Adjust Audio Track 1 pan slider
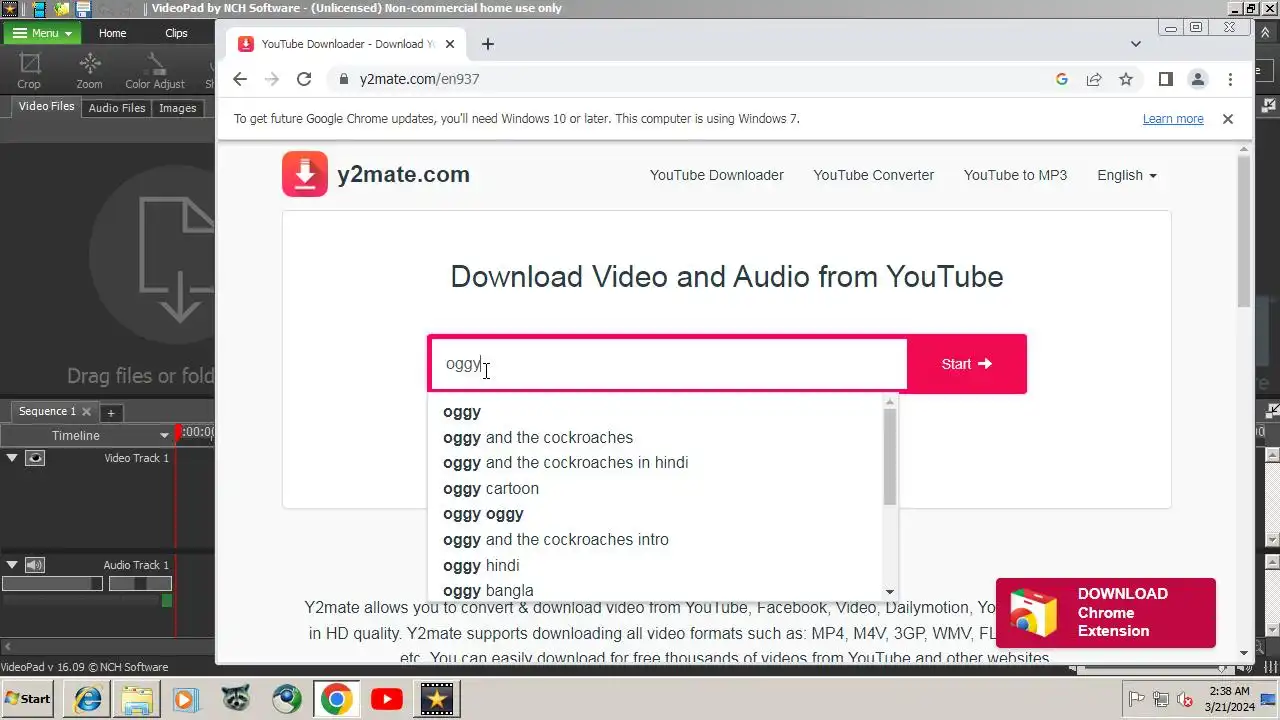1280x720 pixels. click(140, 583)
